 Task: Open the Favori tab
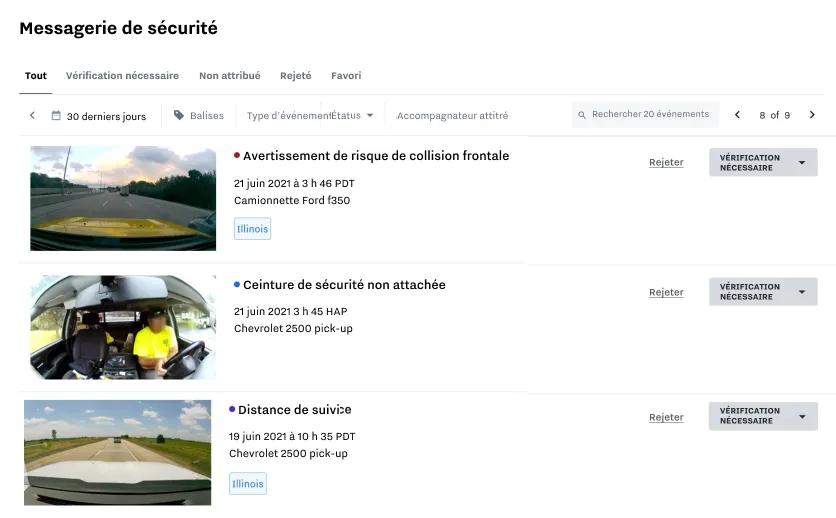pos(346,76)
